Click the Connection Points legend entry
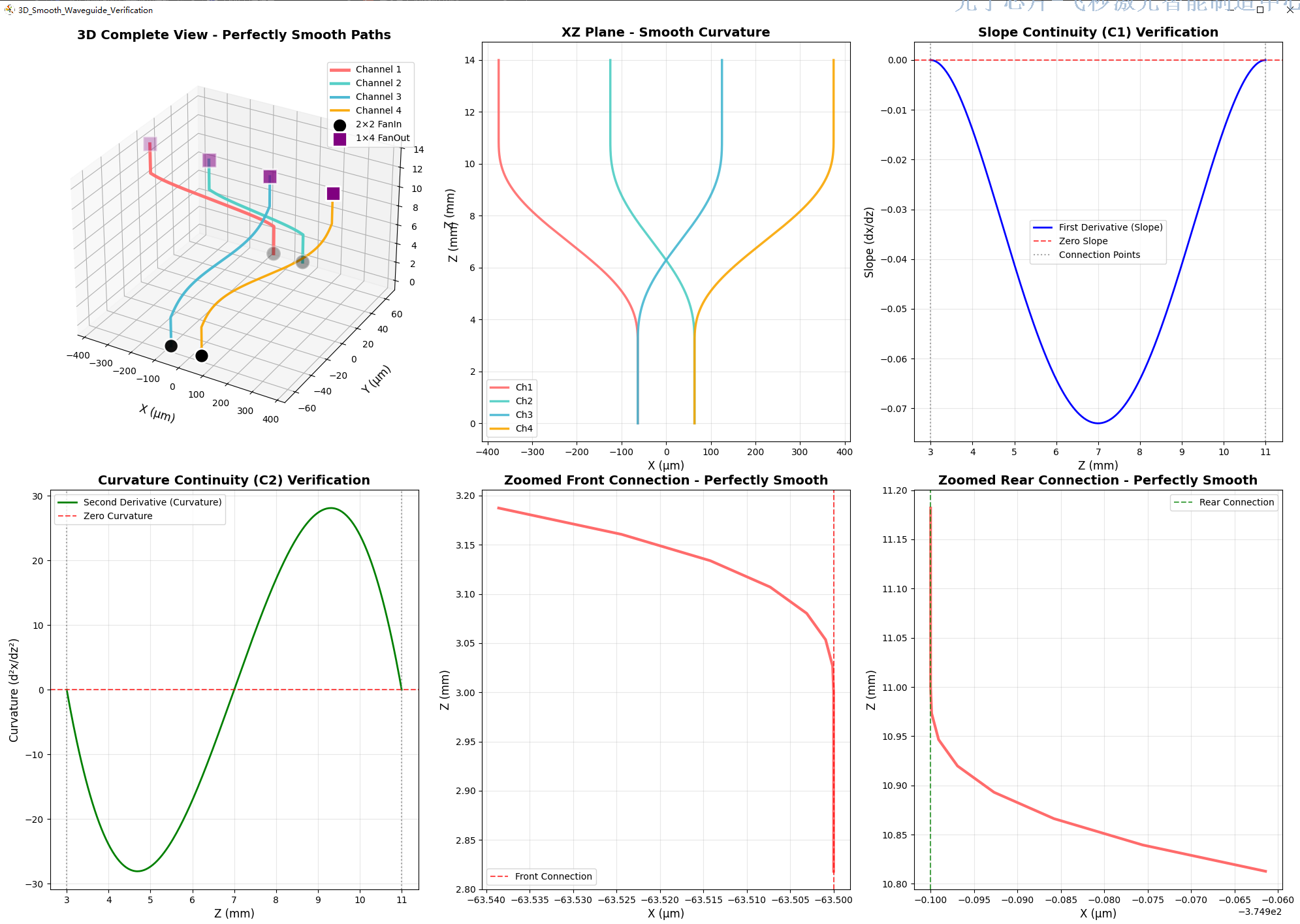Viewport: 1300px width, 924px height. (x=1099, y=255)
